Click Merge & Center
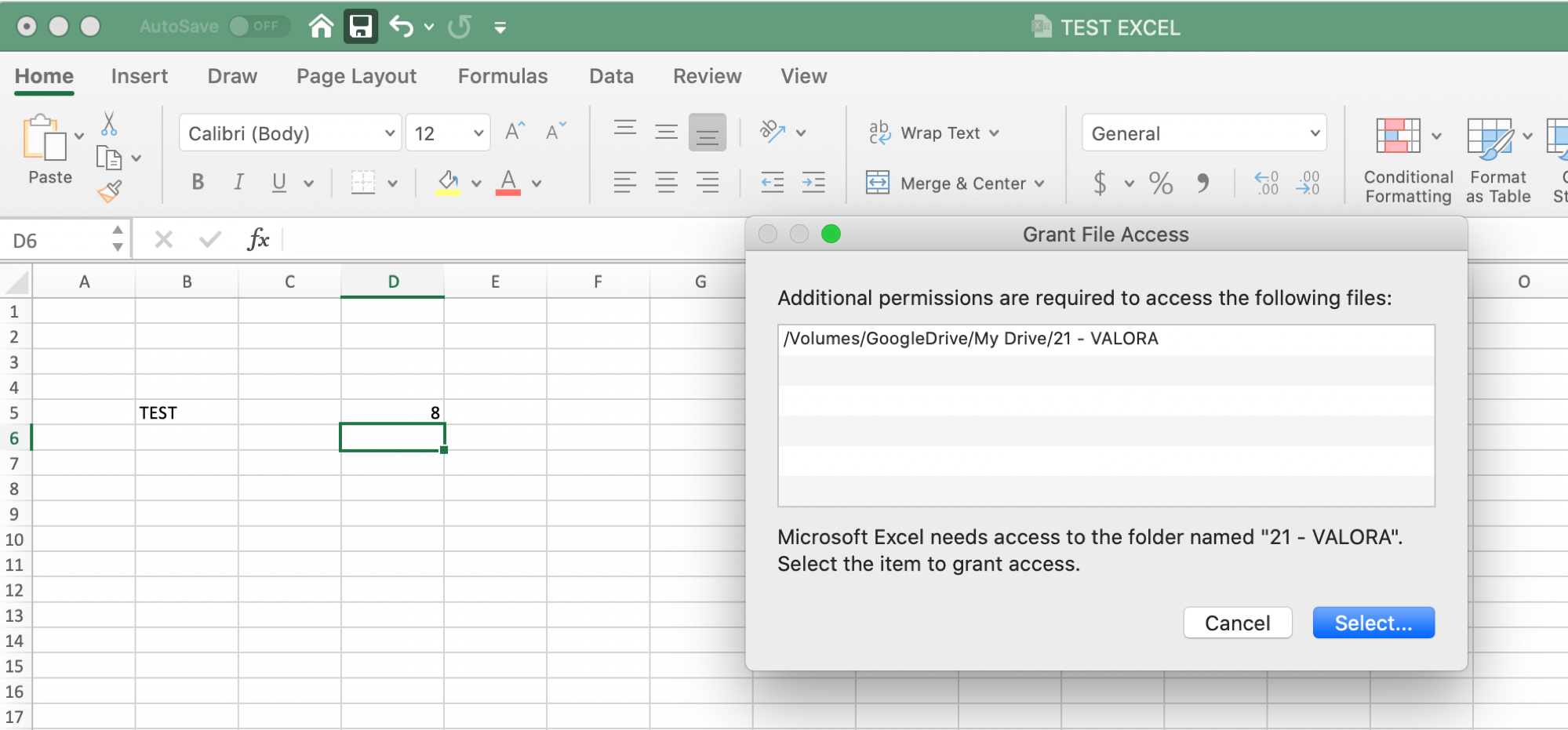This screenshot has width=1568, height=730. pos(946,183)
